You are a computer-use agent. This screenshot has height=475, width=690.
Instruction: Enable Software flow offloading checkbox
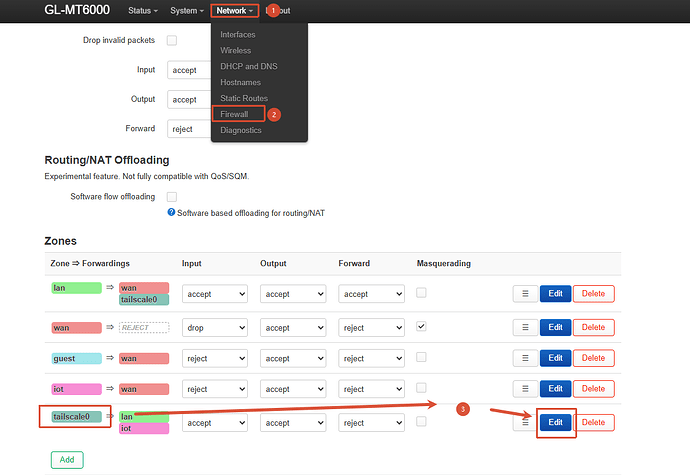coord(172,197)
